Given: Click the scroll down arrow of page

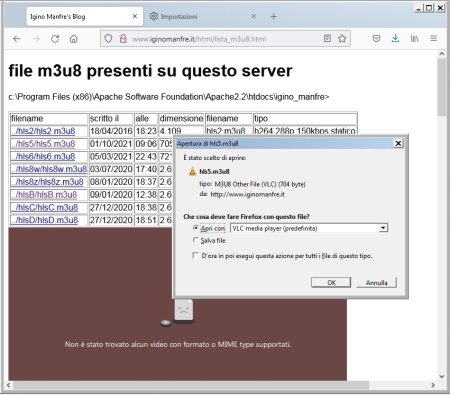Looking at the screenshot, I should pos(442,376).
